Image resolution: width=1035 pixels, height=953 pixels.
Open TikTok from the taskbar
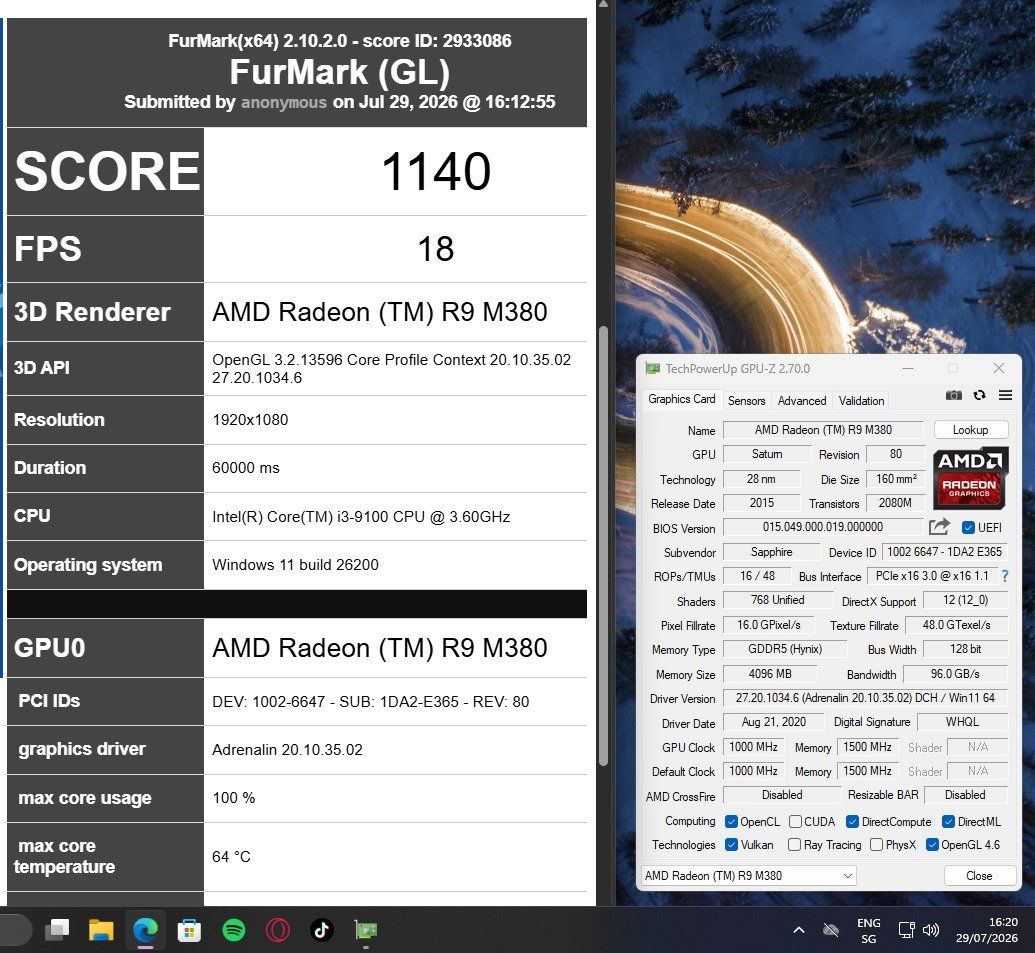[x=321, y=930]
